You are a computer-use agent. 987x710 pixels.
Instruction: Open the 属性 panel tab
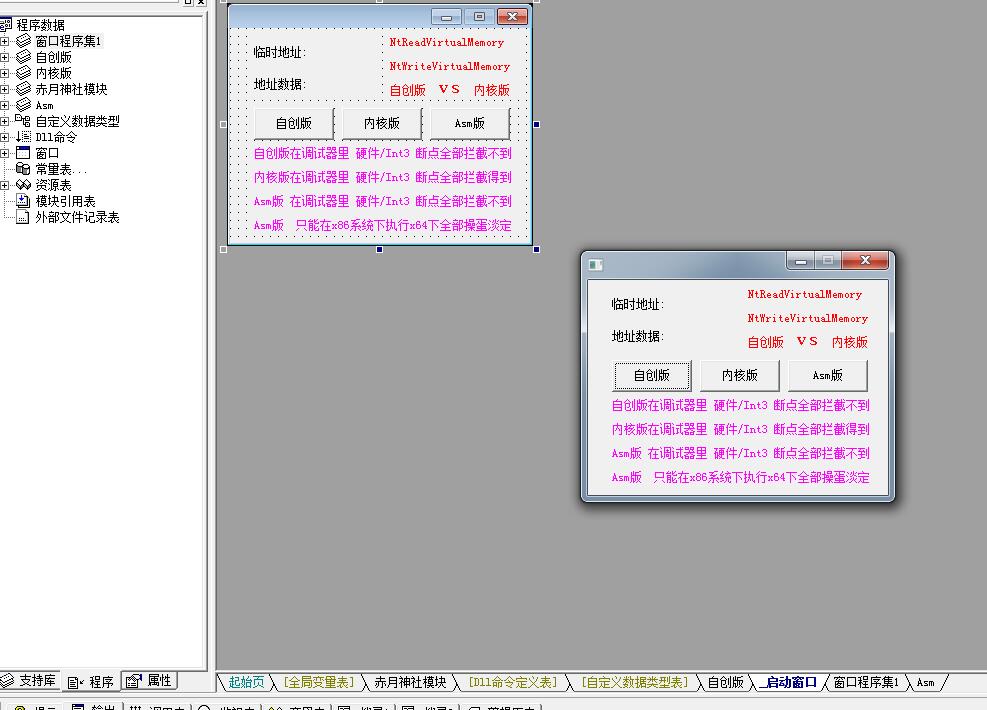tap(149, 680)
